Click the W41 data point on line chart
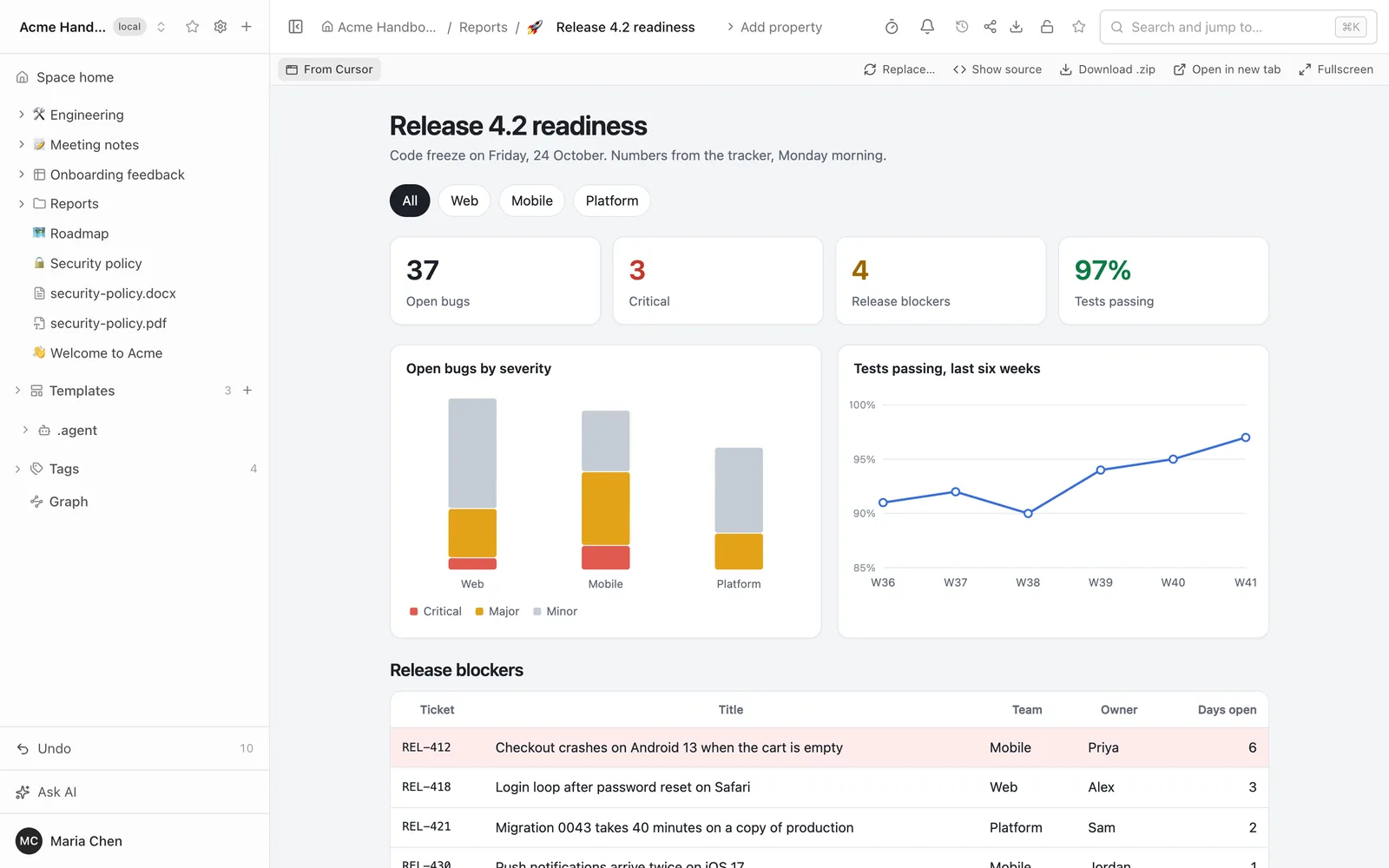Viewport: 1389px width, 868px height. click(x=1245, y=437)
